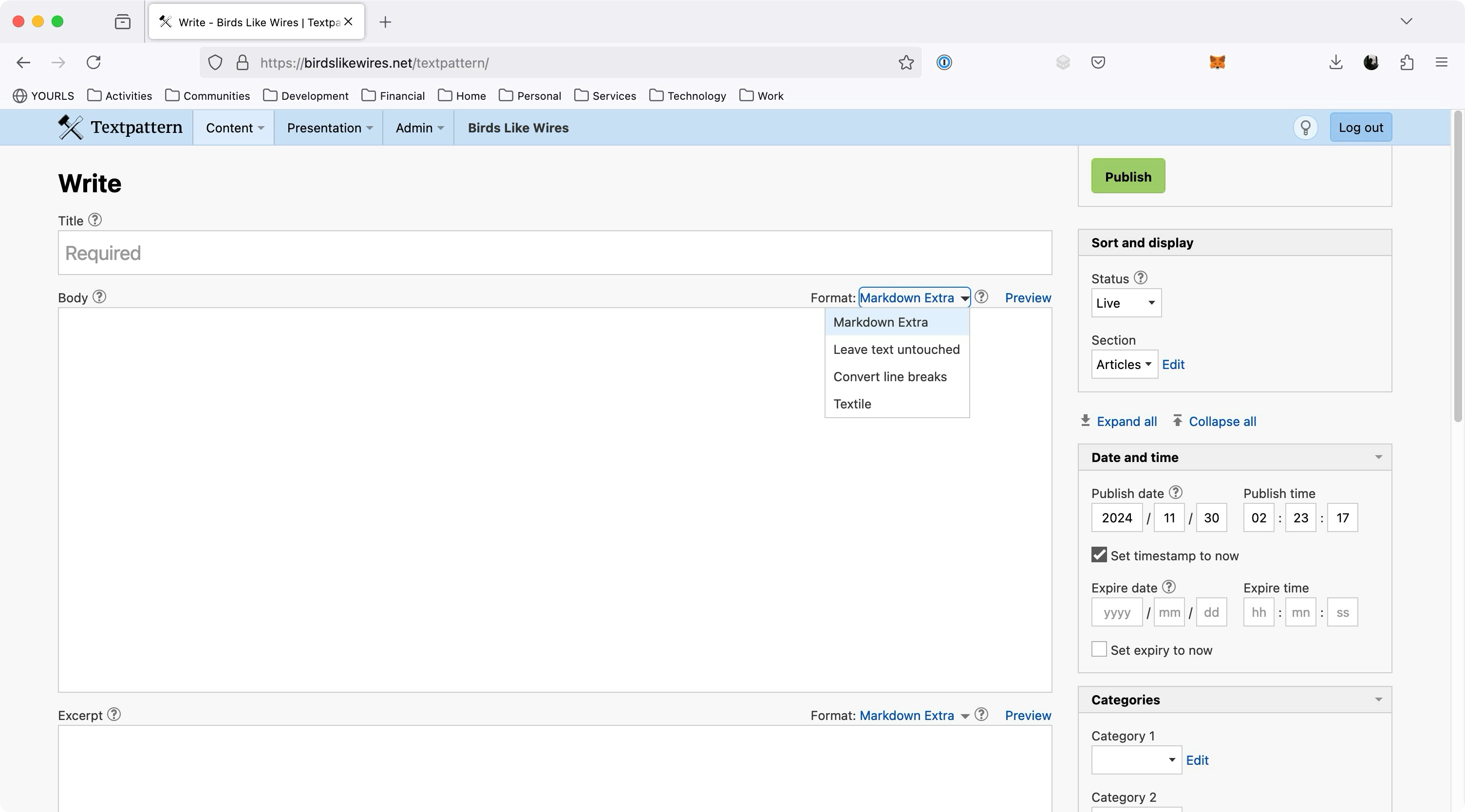The image size is (1465, 812).
Task: Open the Admin menu
Action: click(418, 128)
